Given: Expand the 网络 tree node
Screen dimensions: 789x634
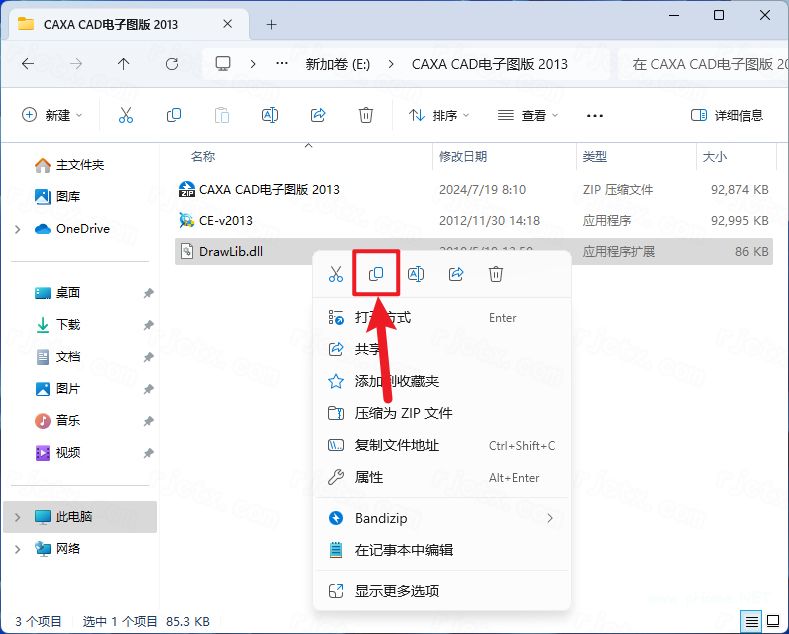Looking at the screenshot, I should (18, 549).
